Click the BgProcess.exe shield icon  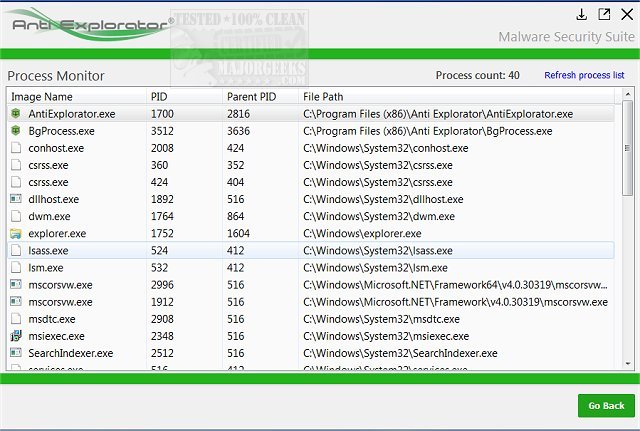click(x=16, y=131)
